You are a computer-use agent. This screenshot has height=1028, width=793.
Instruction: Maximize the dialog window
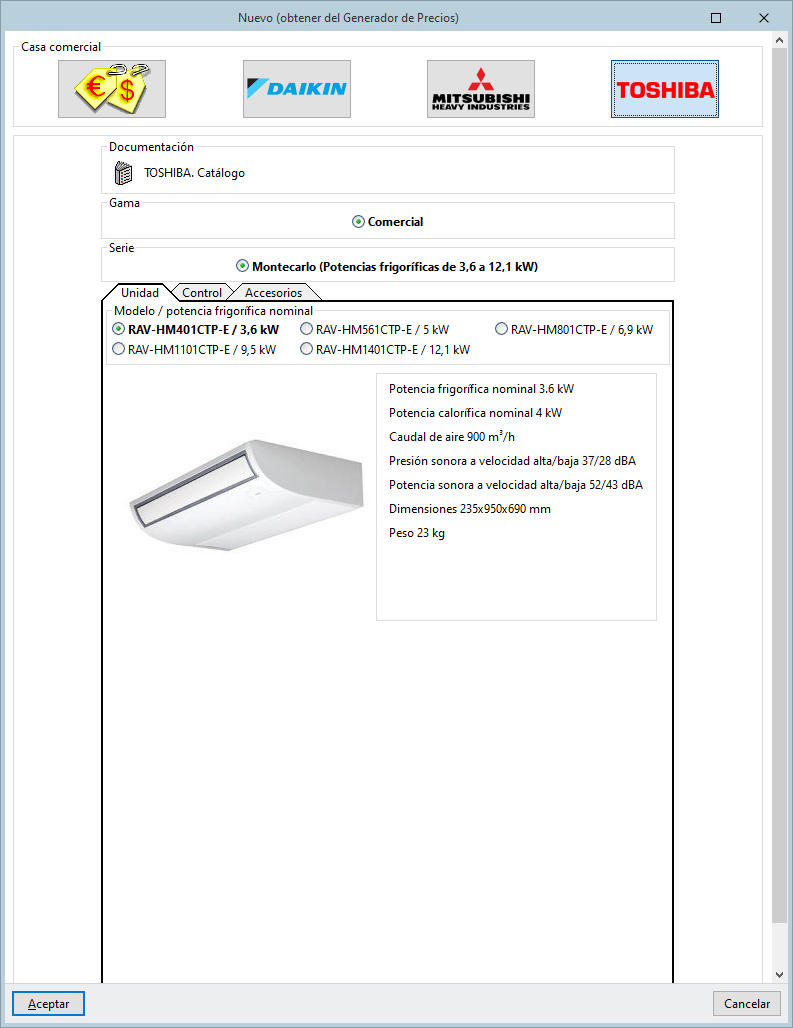(x=716, y=18)
